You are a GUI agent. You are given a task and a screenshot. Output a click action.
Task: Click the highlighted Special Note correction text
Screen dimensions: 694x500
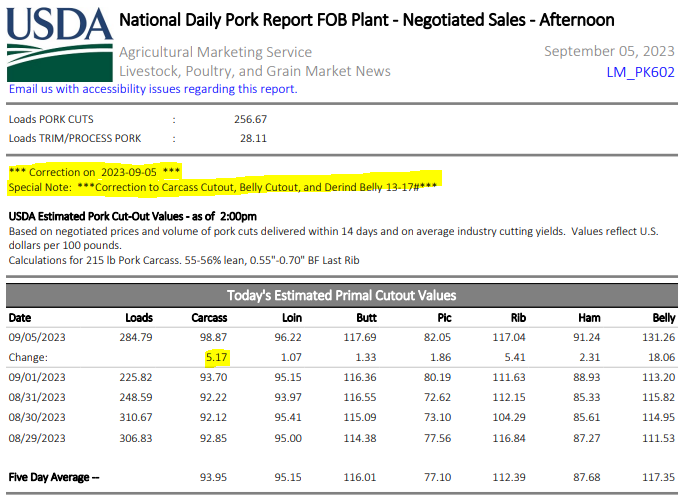pyautogui.click(x=223, y=187)
